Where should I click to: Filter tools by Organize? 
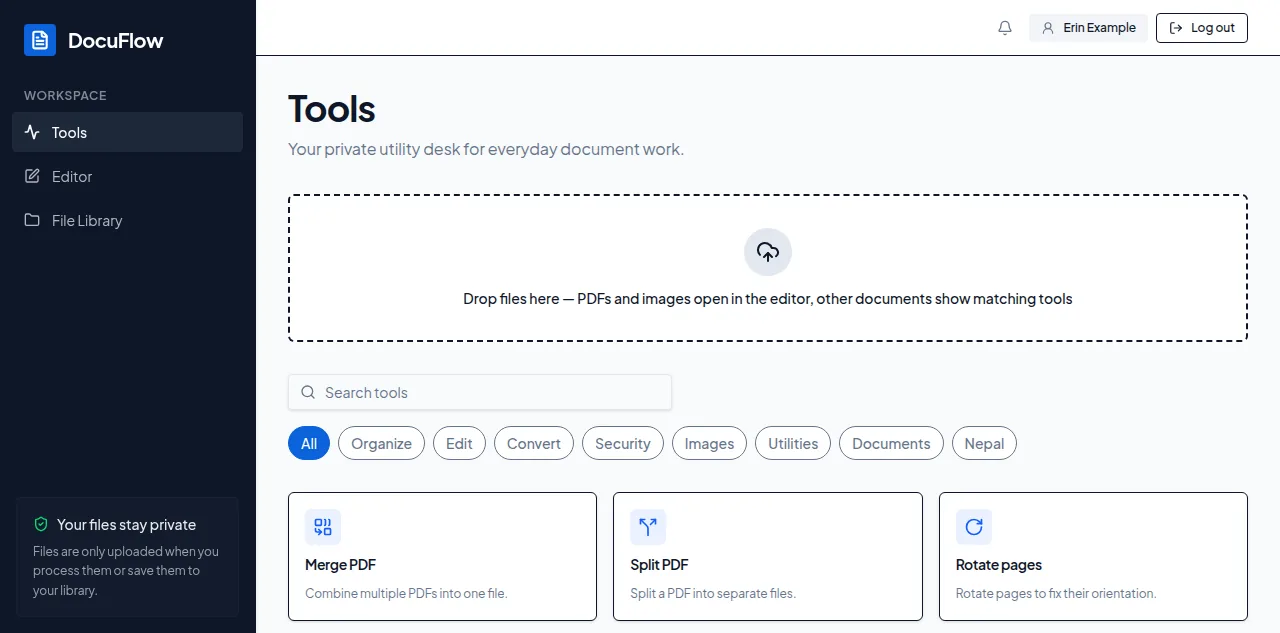[381, 443]
